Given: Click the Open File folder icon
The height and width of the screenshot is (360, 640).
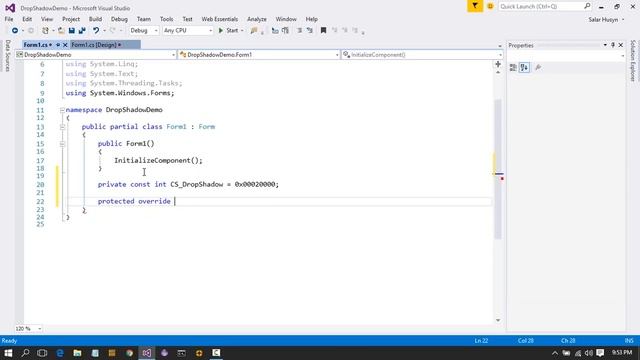Looking at the screenshot, I should (61, 31).
